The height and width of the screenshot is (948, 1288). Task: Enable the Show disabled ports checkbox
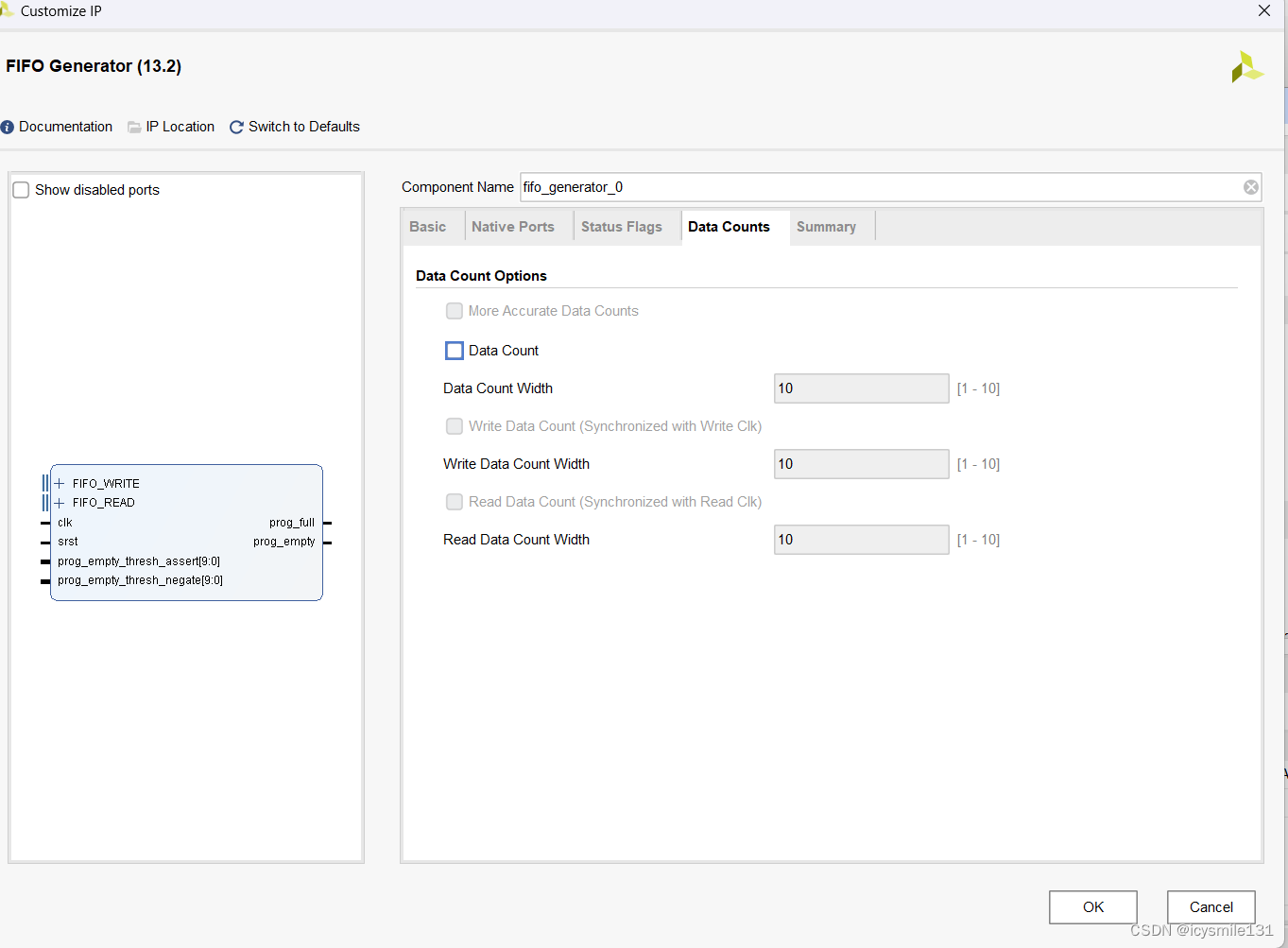coord(21,190)
